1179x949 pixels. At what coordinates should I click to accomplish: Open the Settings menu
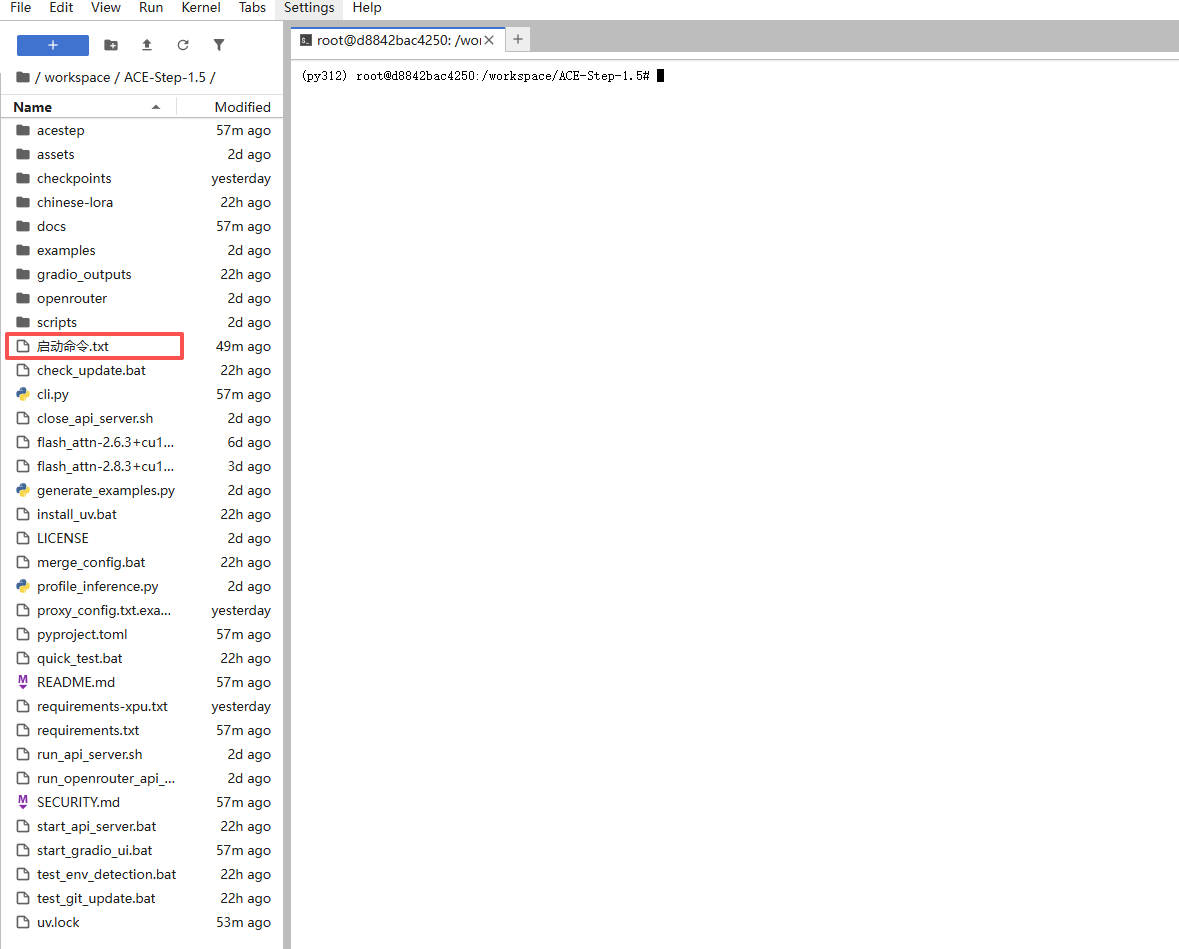point(309,8)
